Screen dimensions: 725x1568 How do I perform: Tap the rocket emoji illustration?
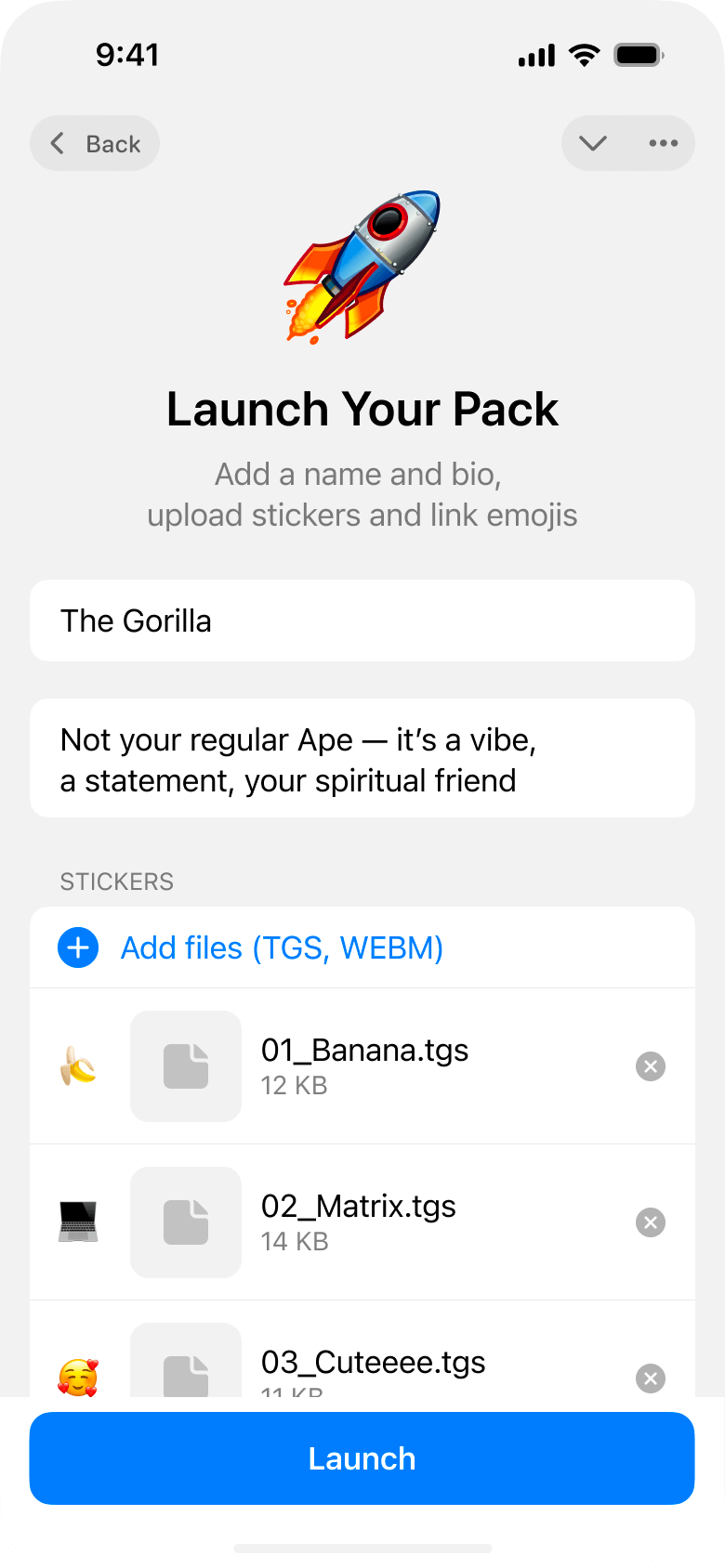click(x=362, y=267)
